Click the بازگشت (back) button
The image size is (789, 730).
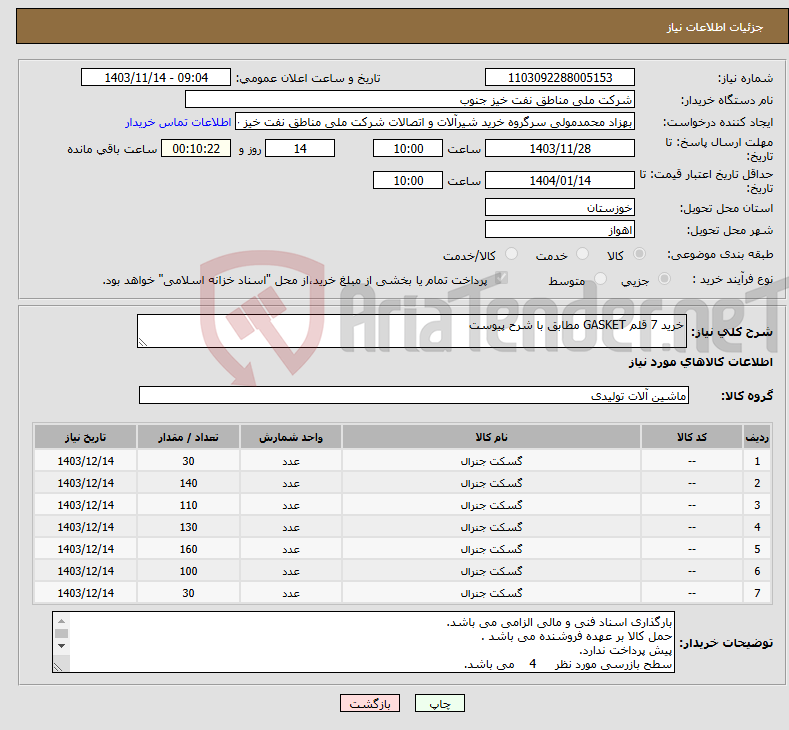coord(370,704)
